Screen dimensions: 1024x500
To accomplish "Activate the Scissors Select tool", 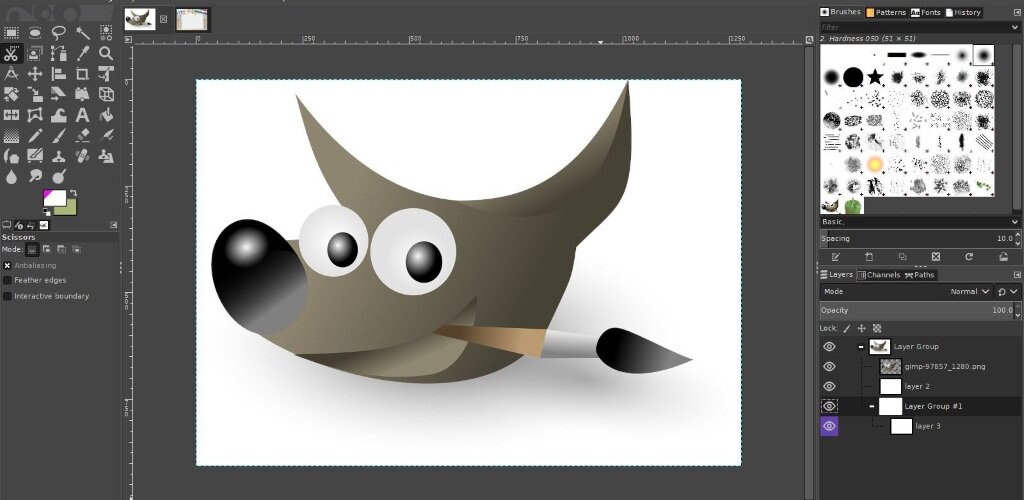I will (11, 54).
